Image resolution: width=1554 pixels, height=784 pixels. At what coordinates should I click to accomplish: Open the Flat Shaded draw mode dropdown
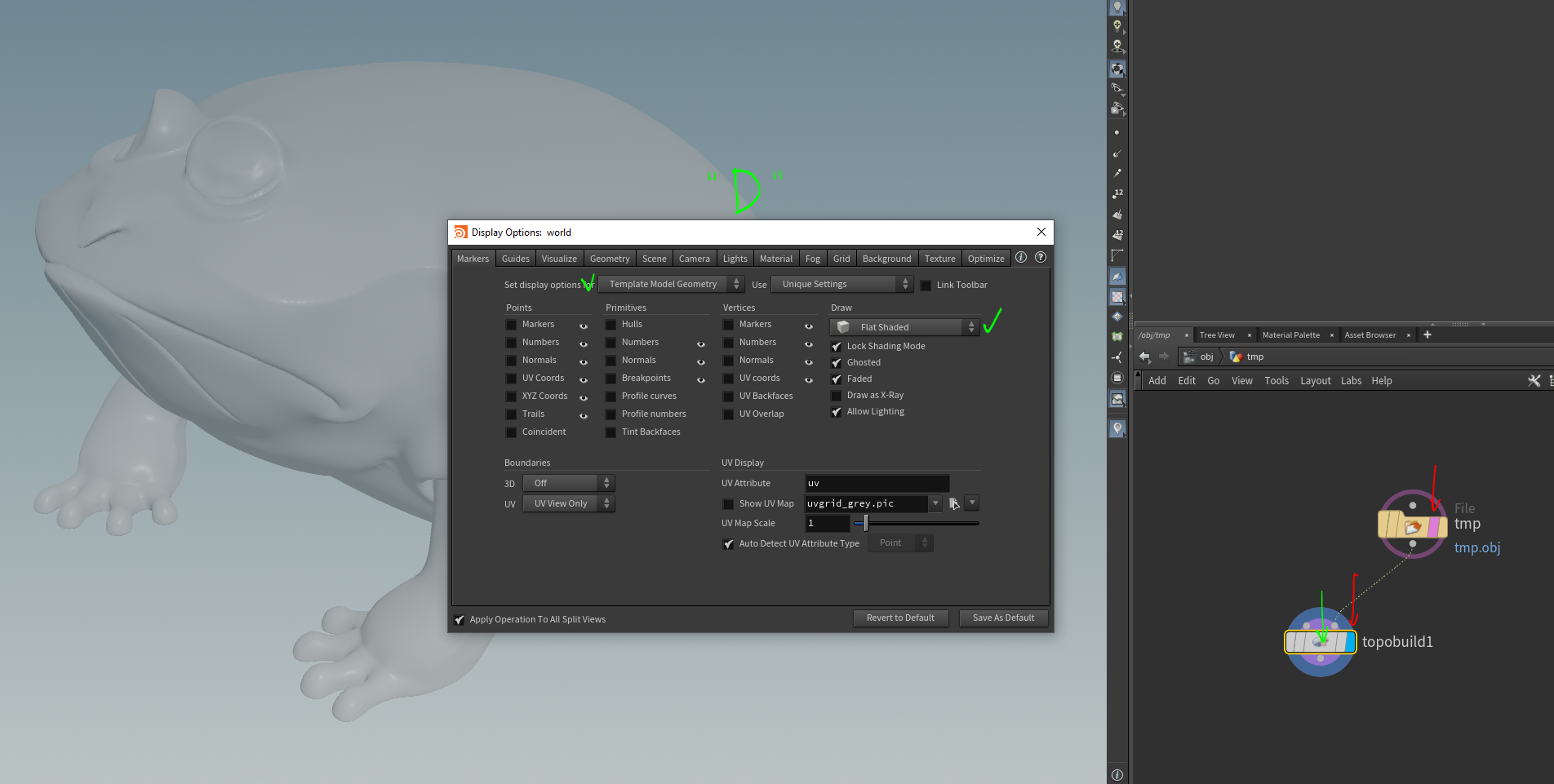(904, 327)
